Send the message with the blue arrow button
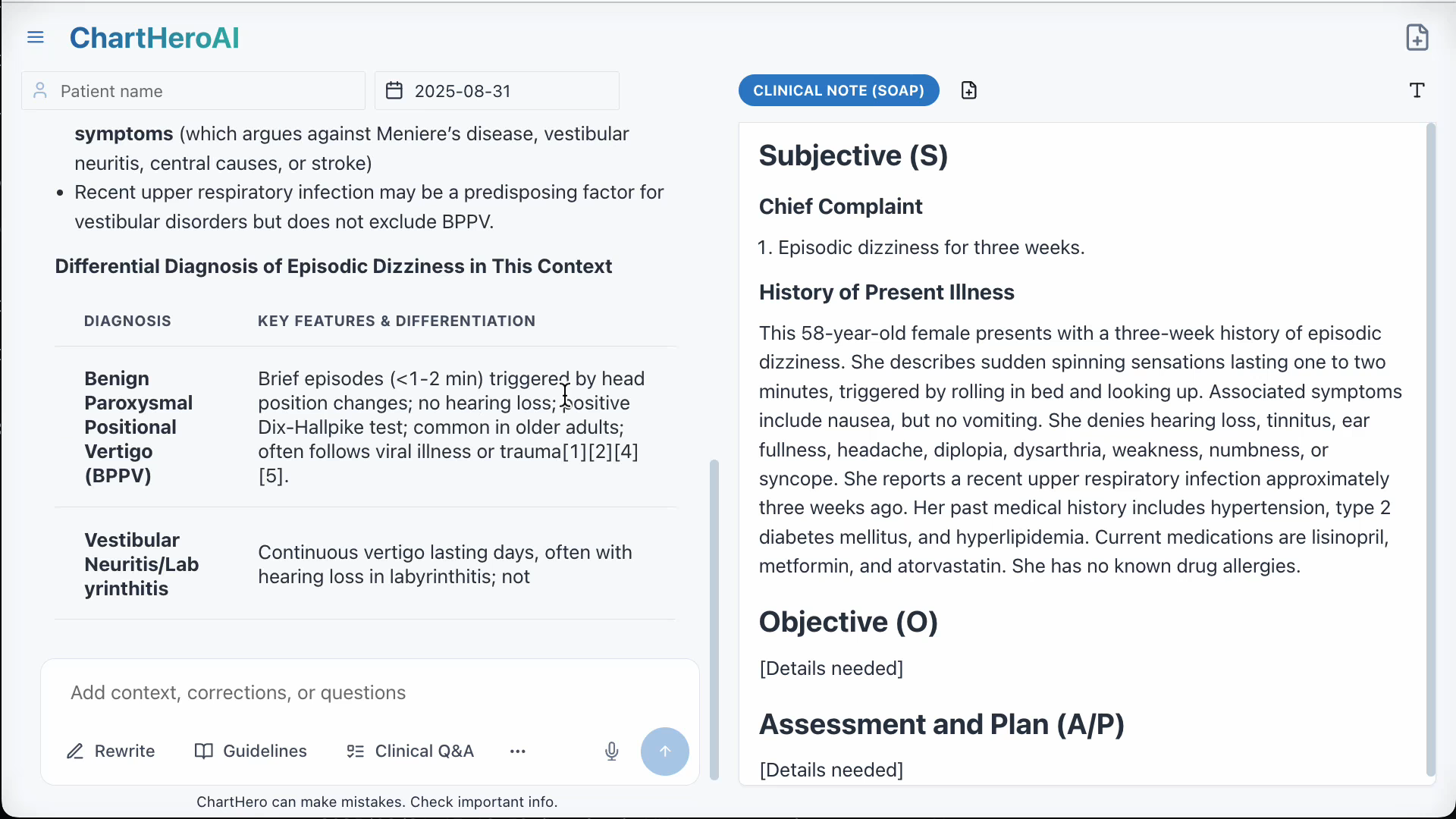This screenshot has width=1456, height=819. tap(665, 752)
